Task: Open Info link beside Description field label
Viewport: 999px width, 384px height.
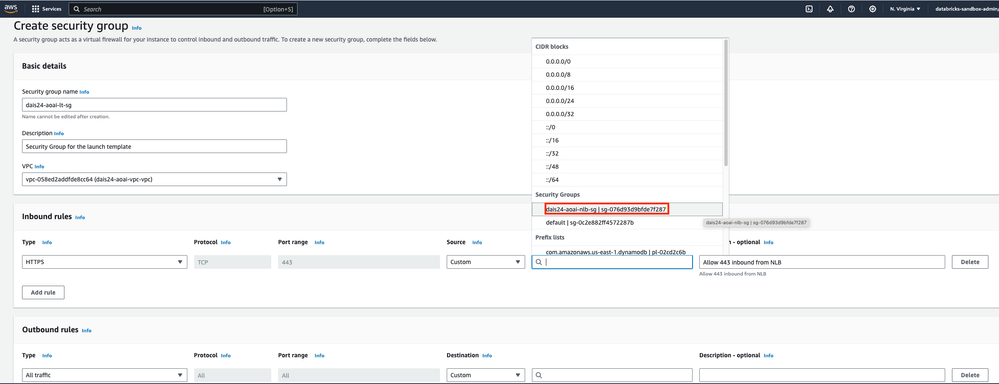Action: coord(59,134)
